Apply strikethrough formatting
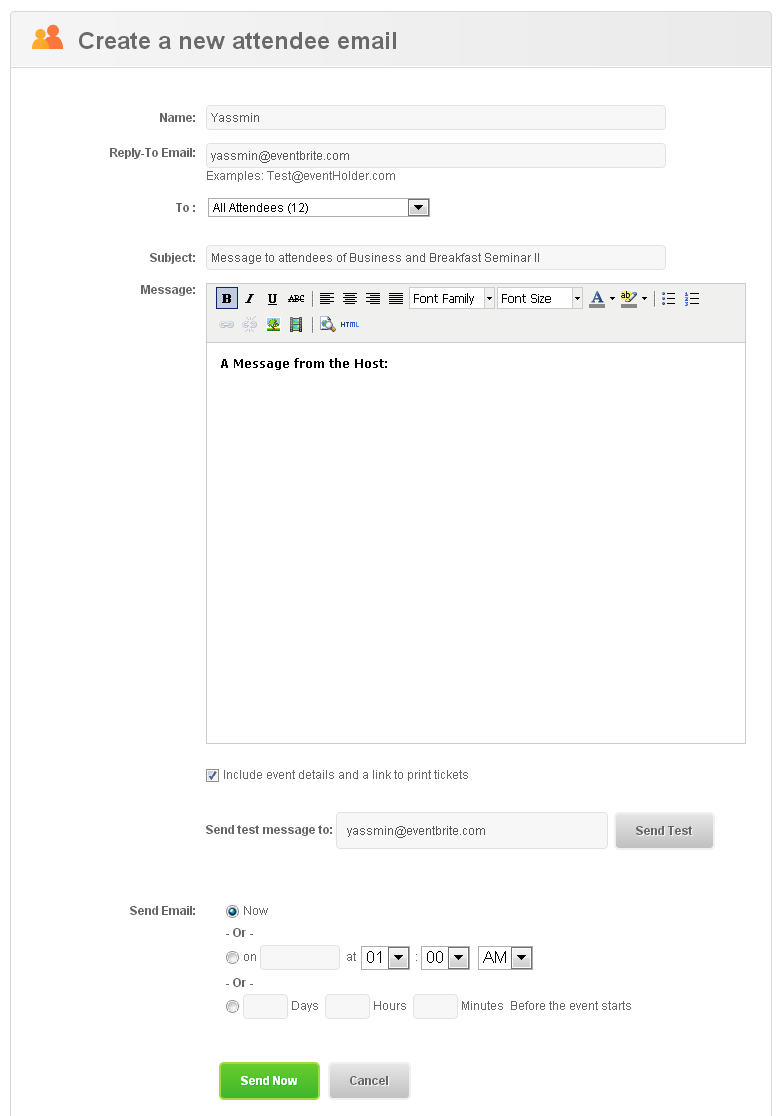 (x=296, y=299)
